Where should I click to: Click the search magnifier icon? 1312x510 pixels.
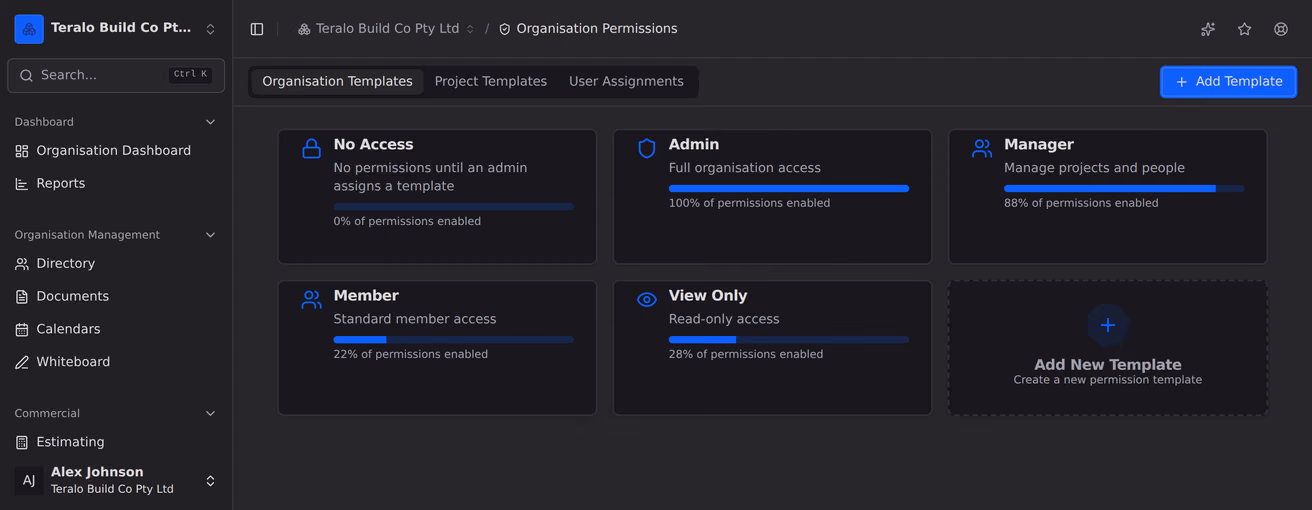point(26,75)
